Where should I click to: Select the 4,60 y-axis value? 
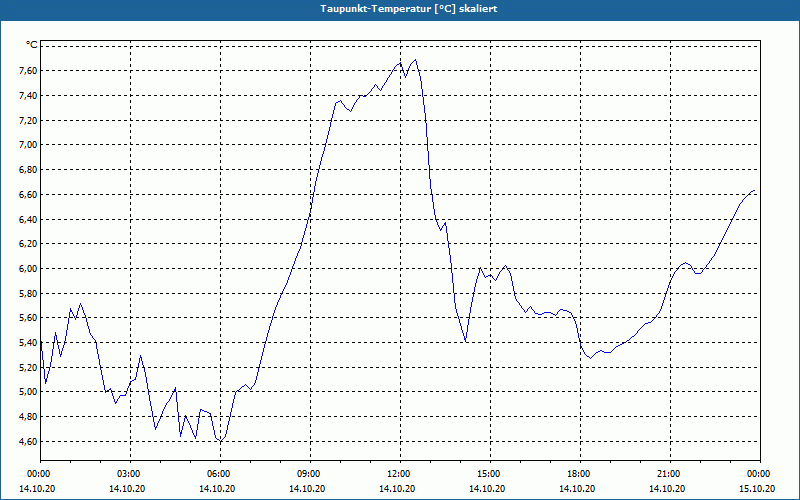point(28,441)
